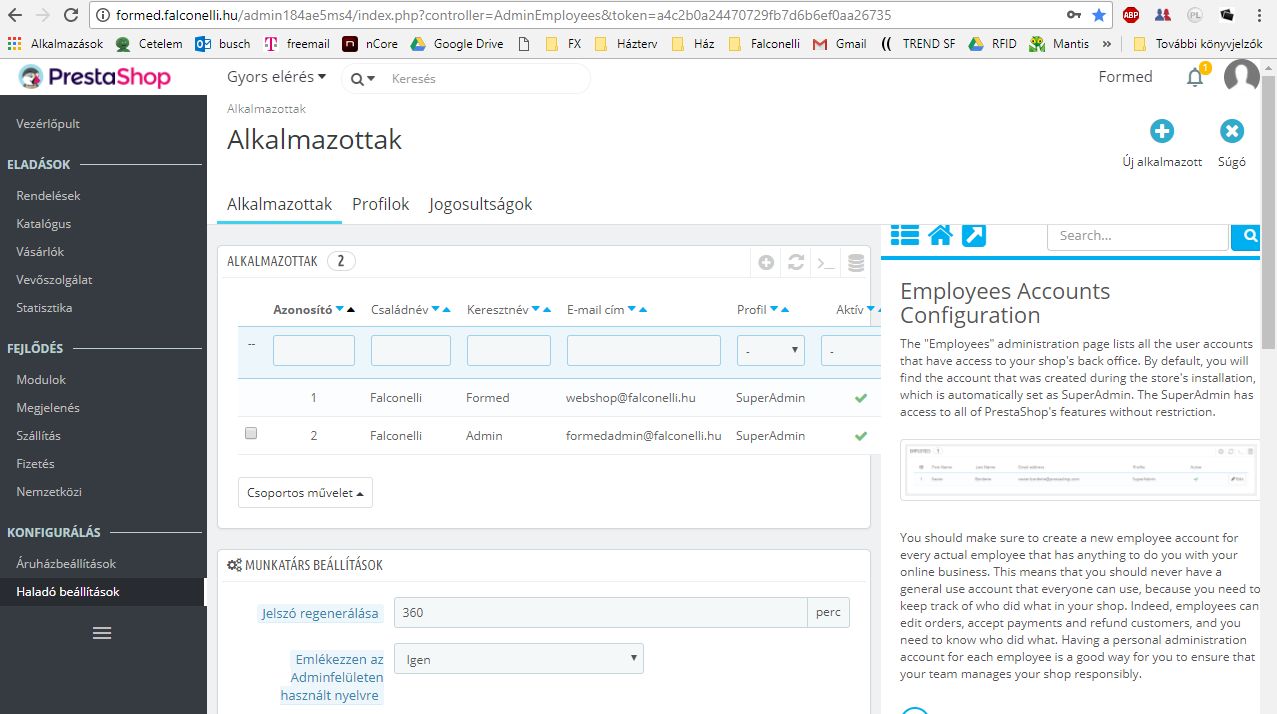The width and height of the screenshot is (1277, 714).
Task: Expand Csoportos művelet menu
Action: (x=305, y=493)
